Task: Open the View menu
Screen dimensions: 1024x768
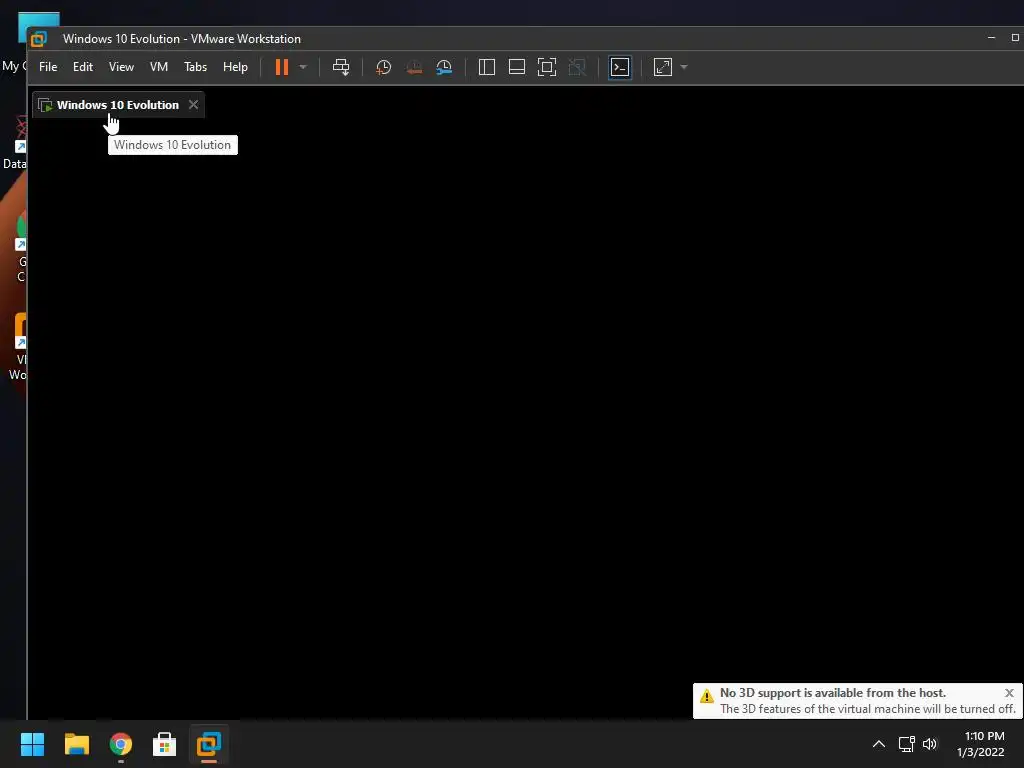Action: coord(121,67)
